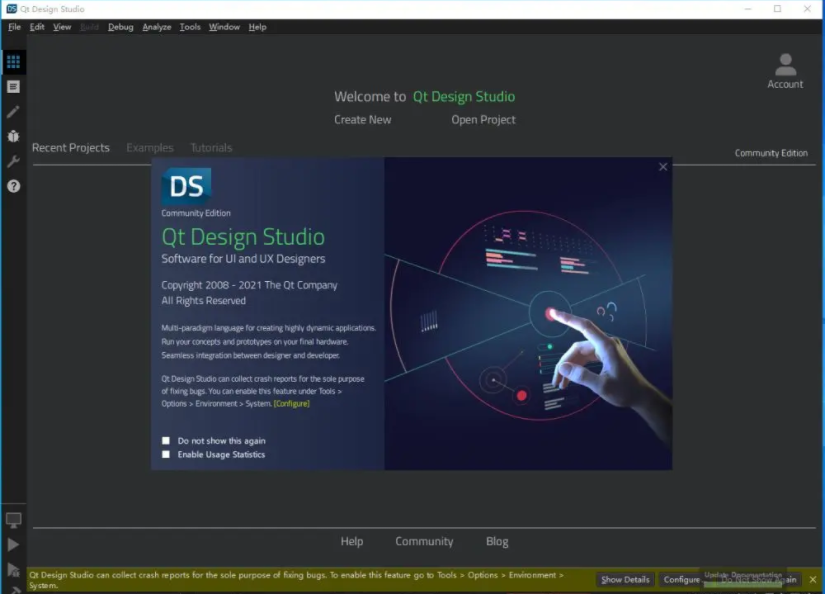825x594 pixels.
Task: Open Help mode question mark icon
Action: pyautogui.click(x=13, y=186)
